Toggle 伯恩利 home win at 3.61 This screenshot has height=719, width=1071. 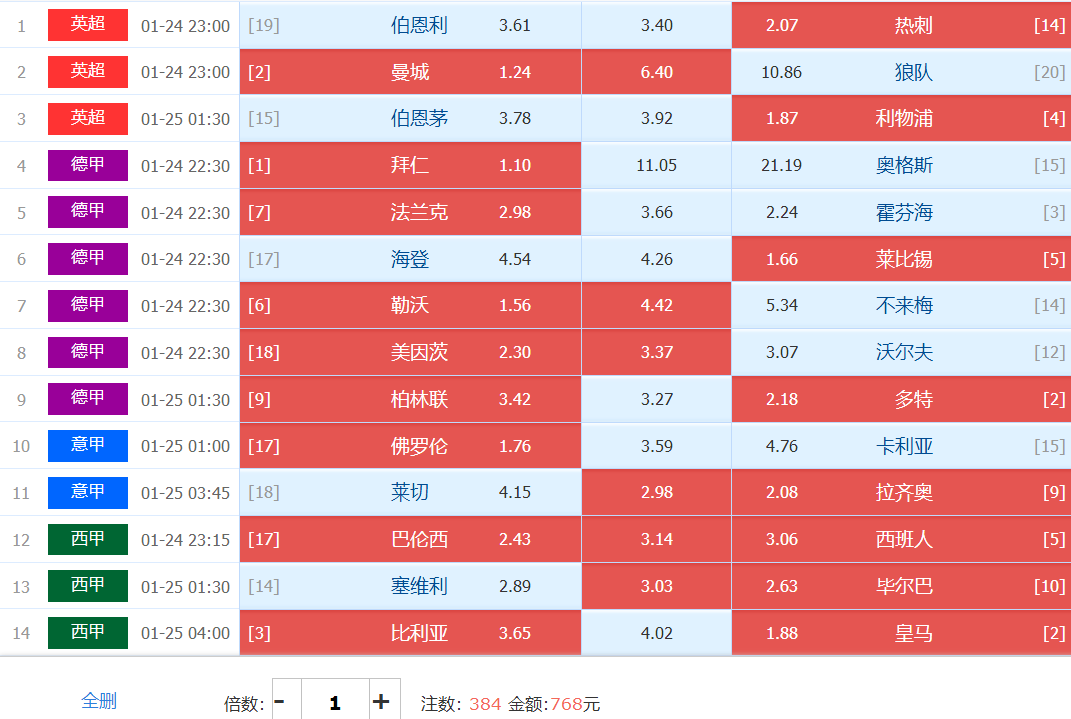coord(410,25)
